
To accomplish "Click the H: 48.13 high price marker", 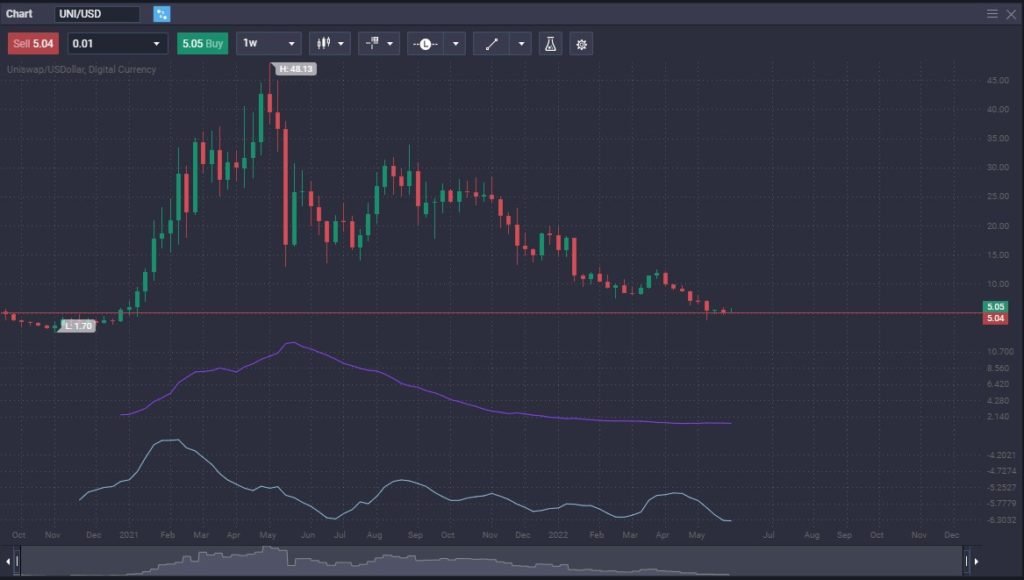I will pyautogui.click(x=295, y=69).
